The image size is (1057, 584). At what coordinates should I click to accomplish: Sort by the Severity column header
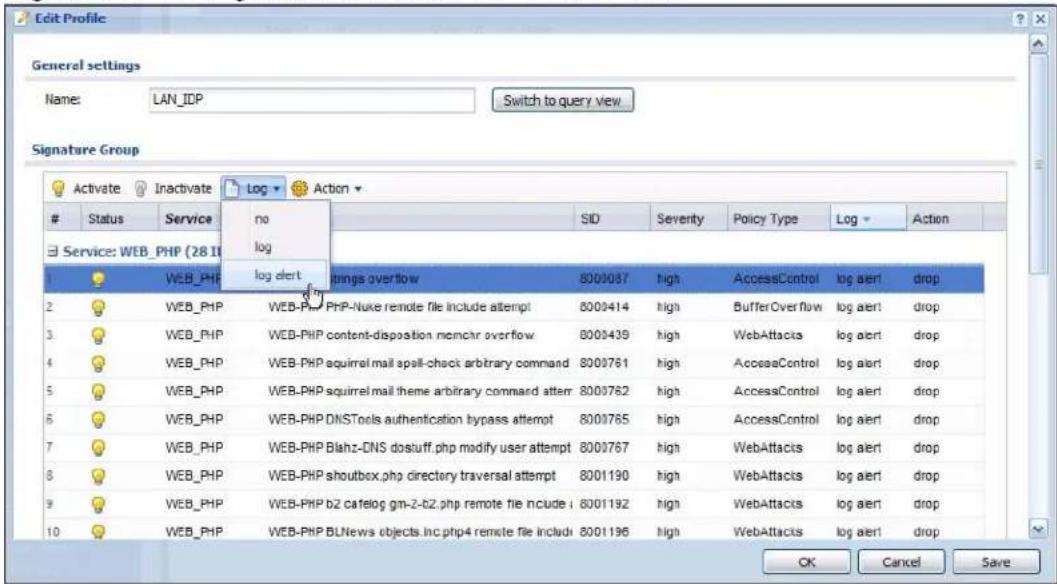click(688, 218)
